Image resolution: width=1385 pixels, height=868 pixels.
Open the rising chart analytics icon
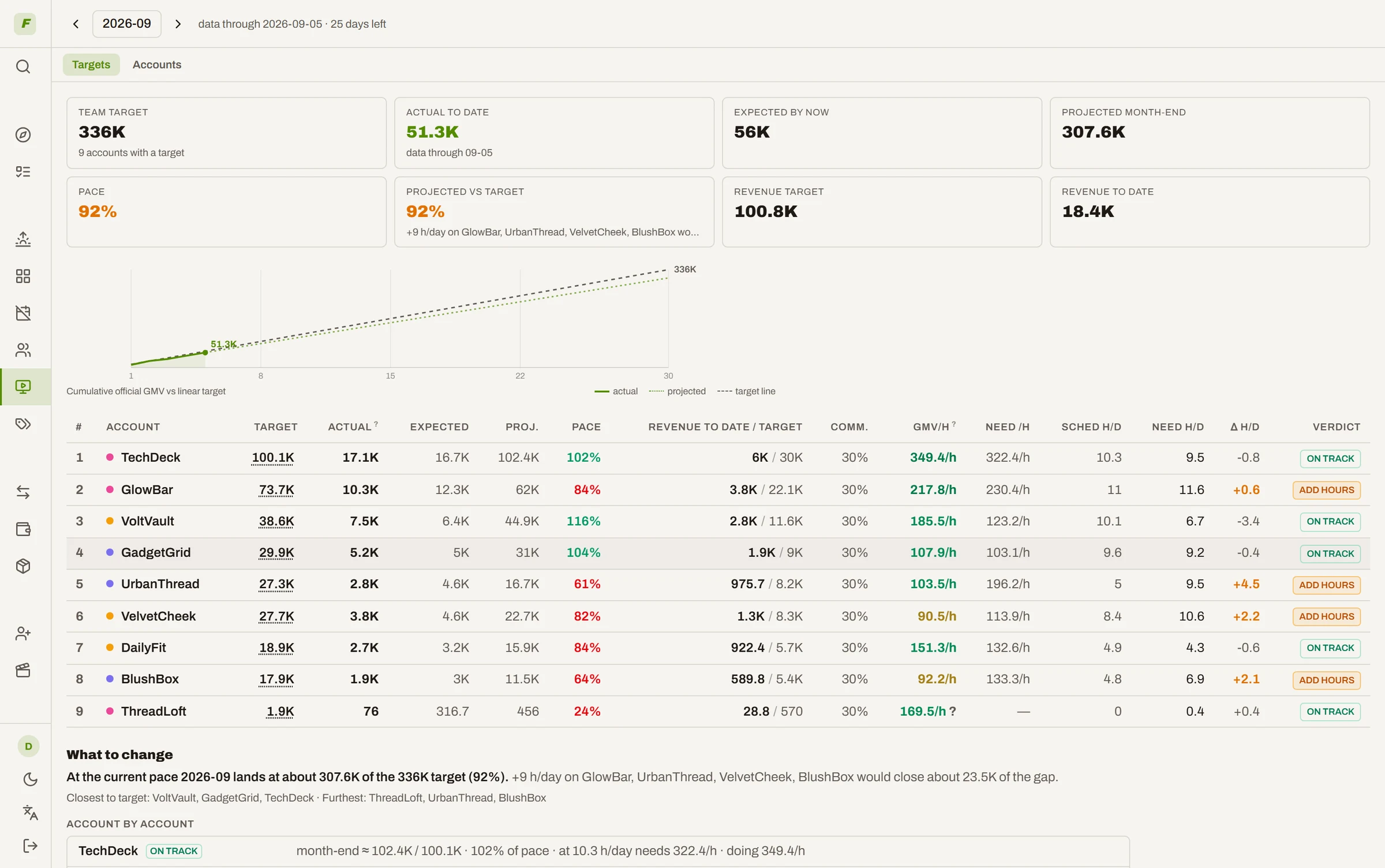point(23,239)
